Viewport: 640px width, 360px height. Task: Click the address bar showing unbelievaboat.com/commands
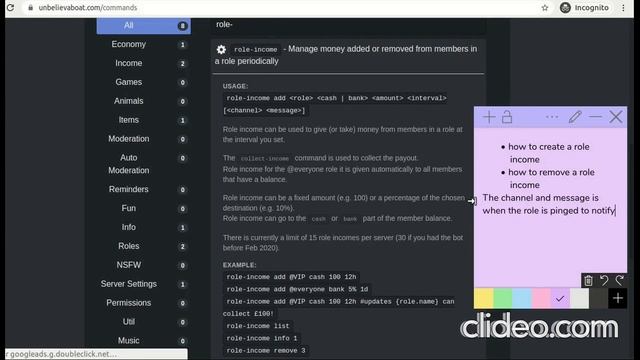pyautogui.click(x=282, y=8)
